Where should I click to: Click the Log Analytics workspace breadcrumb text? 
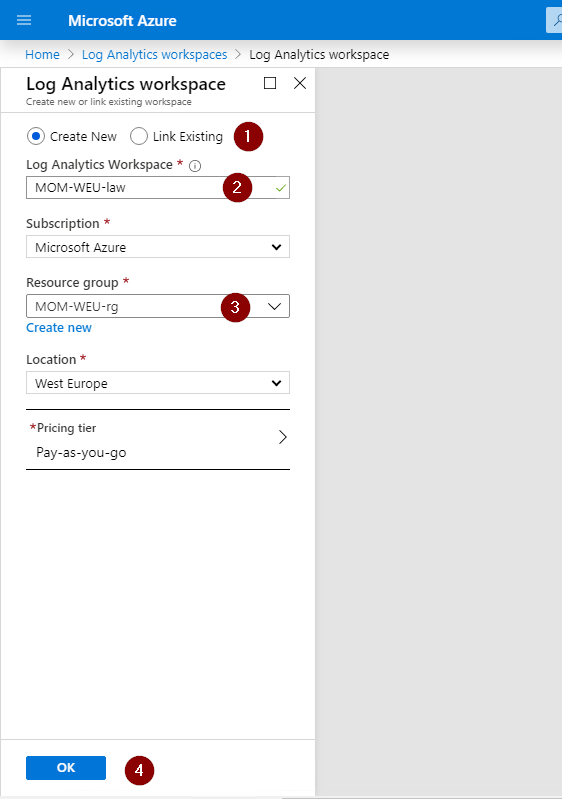click(319, 55)
